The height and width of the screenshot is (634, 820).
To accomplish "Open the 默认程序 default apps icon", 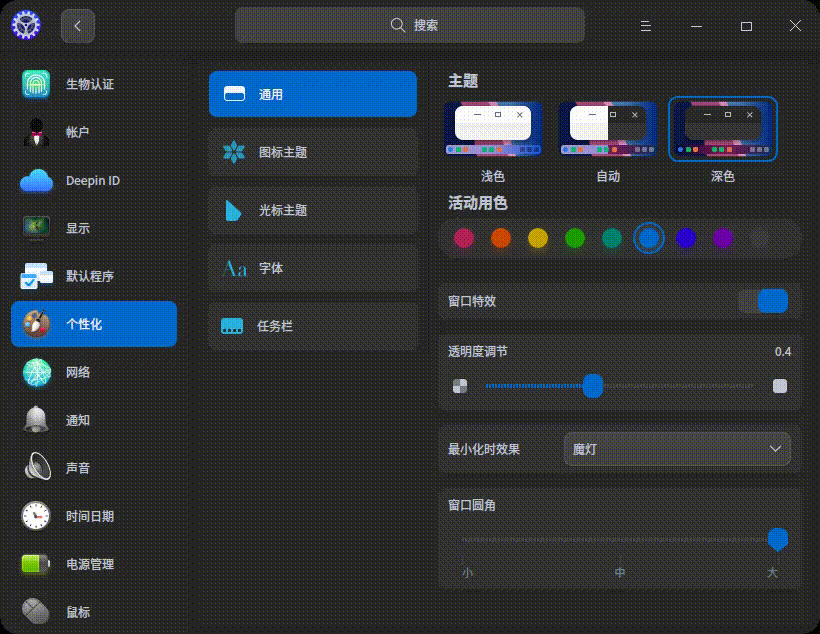I will coord(36,276).
